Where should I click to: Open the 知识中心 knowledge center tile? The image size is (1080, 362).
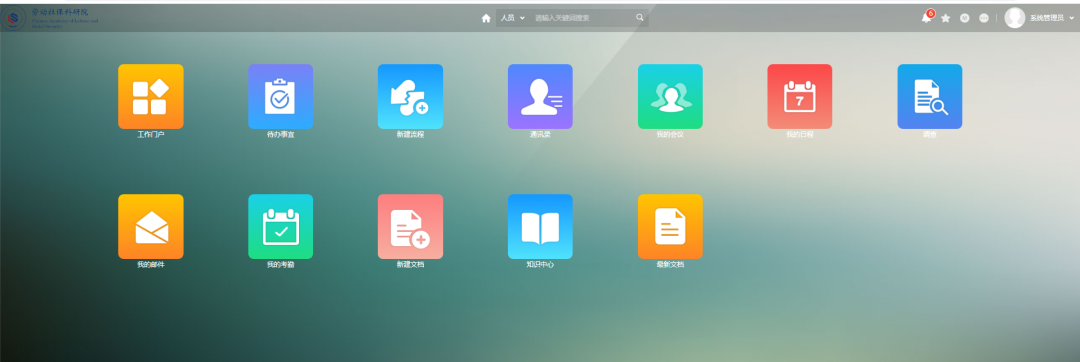(540, 226)
